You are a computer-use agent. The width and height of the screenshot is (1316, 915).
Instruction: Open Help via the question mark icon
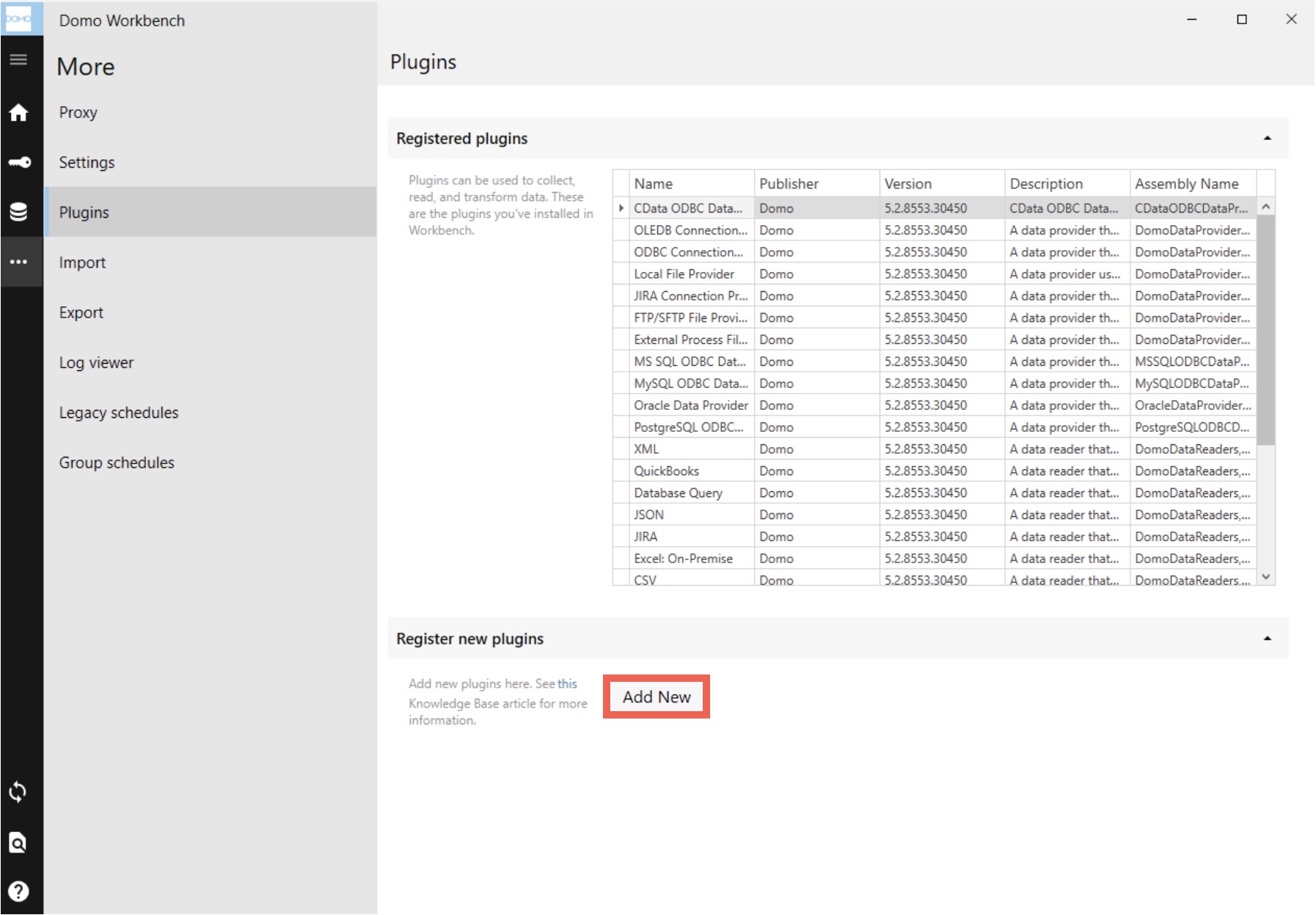[18, 891]
